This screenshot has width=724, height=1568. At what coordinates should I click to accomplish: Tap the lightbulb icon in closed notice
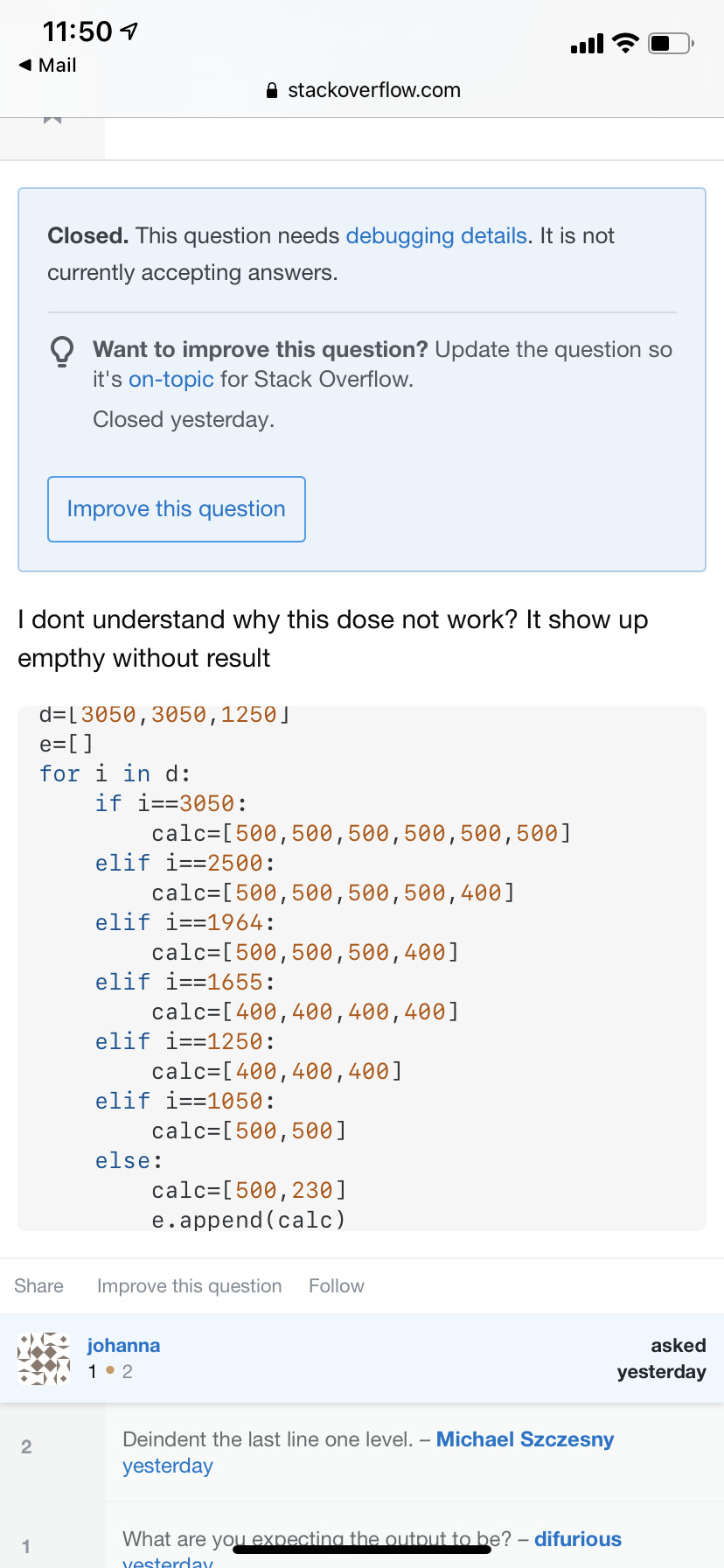[x=62, y=351]
